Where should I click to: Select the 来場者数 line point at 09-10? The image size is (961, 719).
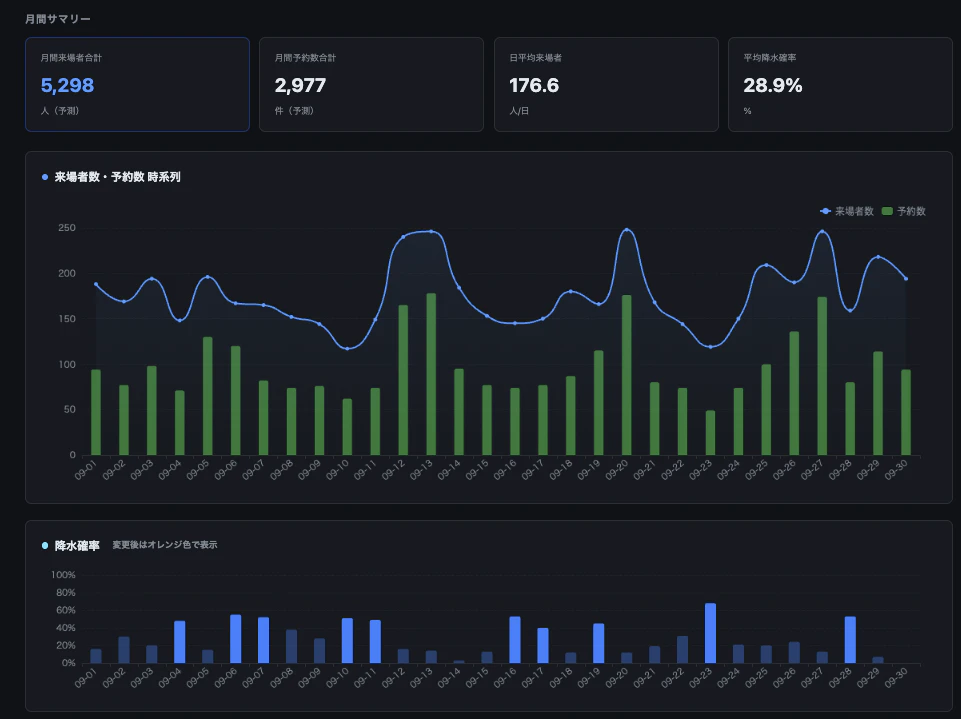tap(348, 349)
